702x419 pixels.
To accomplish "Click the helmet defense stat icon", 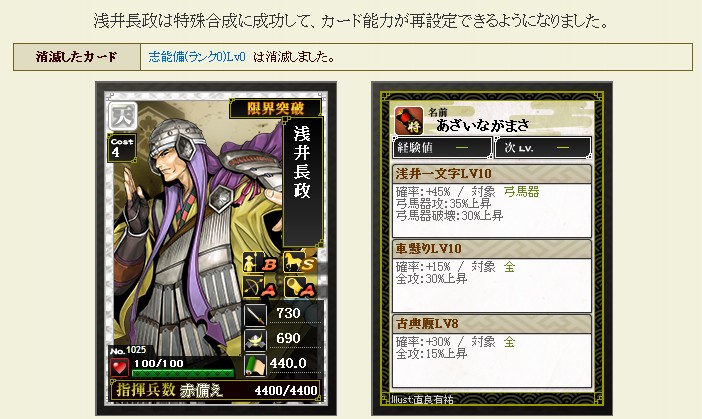I will click(255, 340).
